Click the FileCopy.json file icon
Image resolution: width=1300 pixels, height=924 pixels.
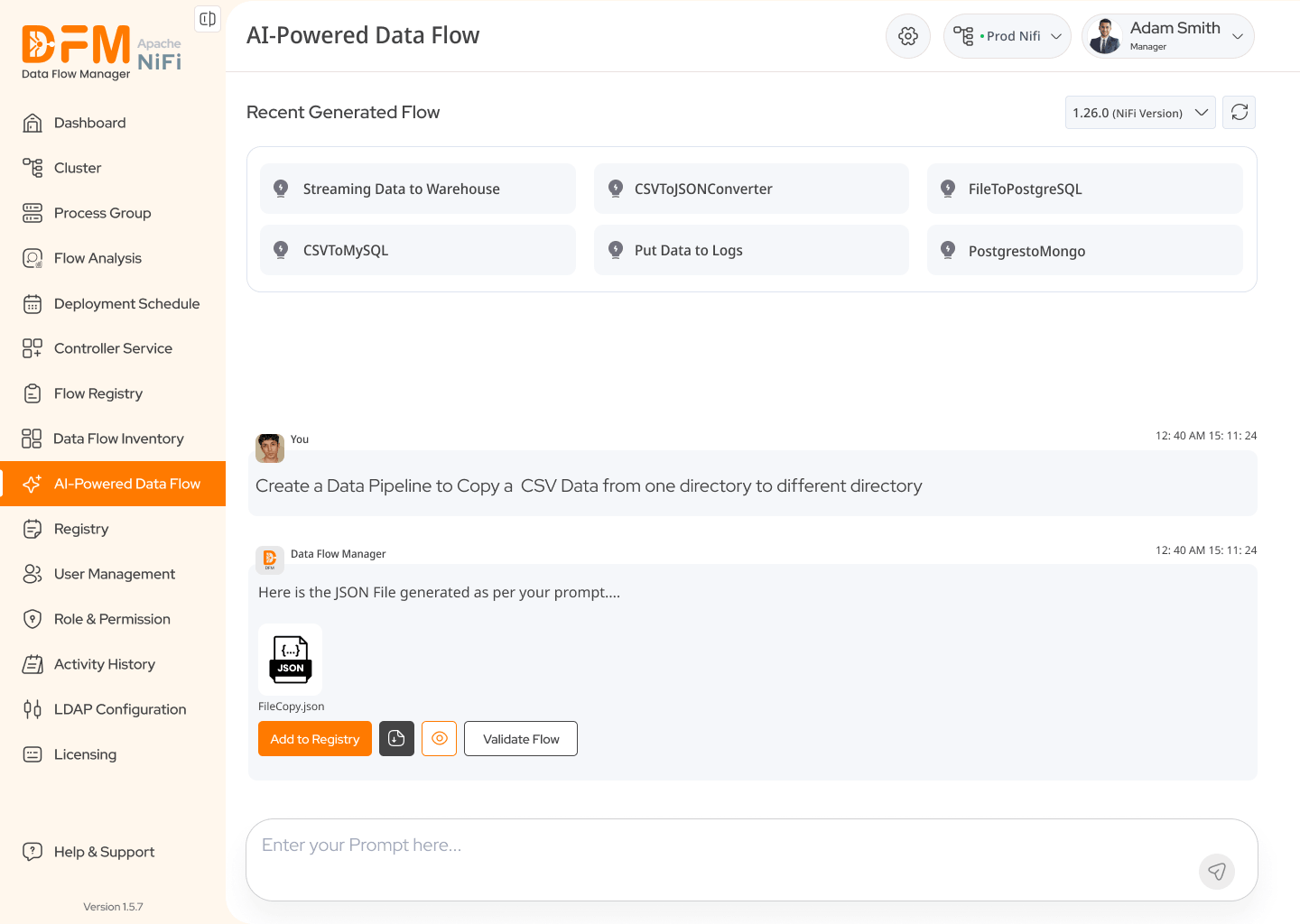pyautogui.click(x=290, y=659)
